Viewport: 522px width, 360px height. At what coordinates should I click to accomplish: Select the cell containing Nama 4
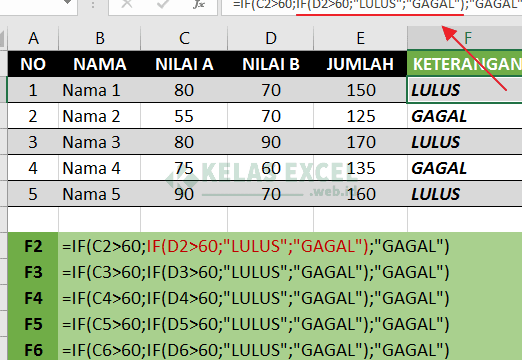[x=100, y=168]
